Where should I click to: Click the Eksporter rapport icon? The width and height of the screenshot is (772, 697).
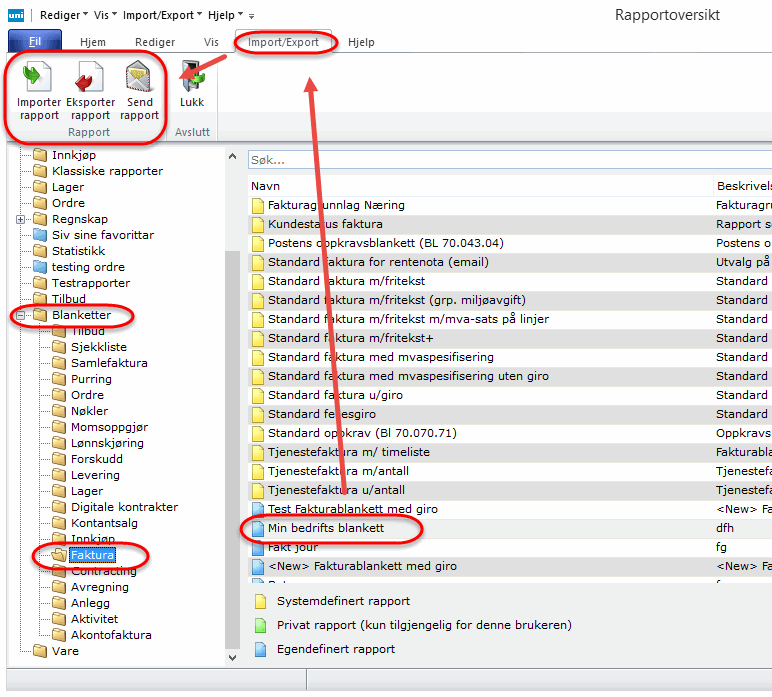[x=89, y=78]
